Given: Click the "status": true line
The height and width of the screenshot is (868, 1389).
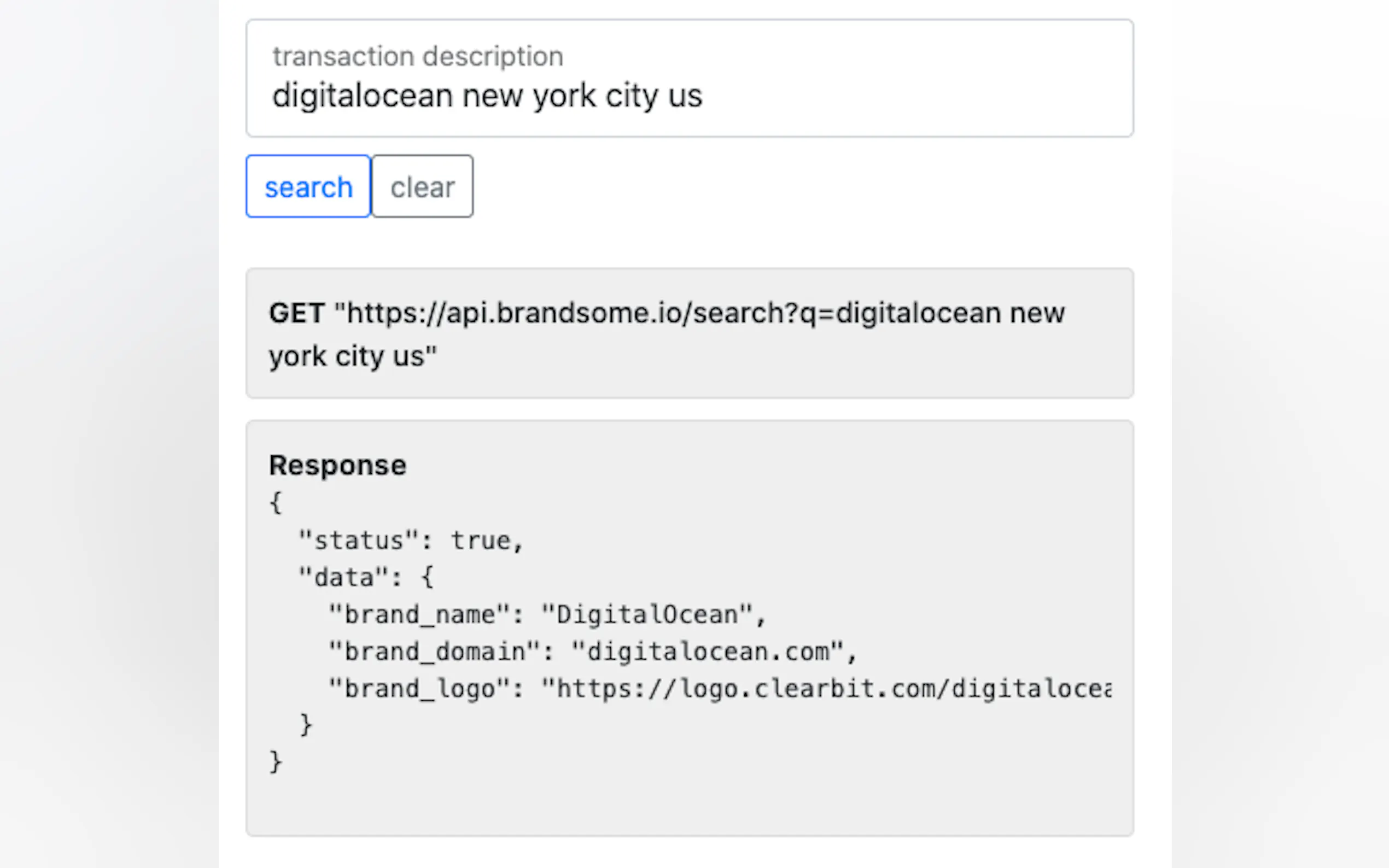Looking at the screenshot, I should coord(411,541).
